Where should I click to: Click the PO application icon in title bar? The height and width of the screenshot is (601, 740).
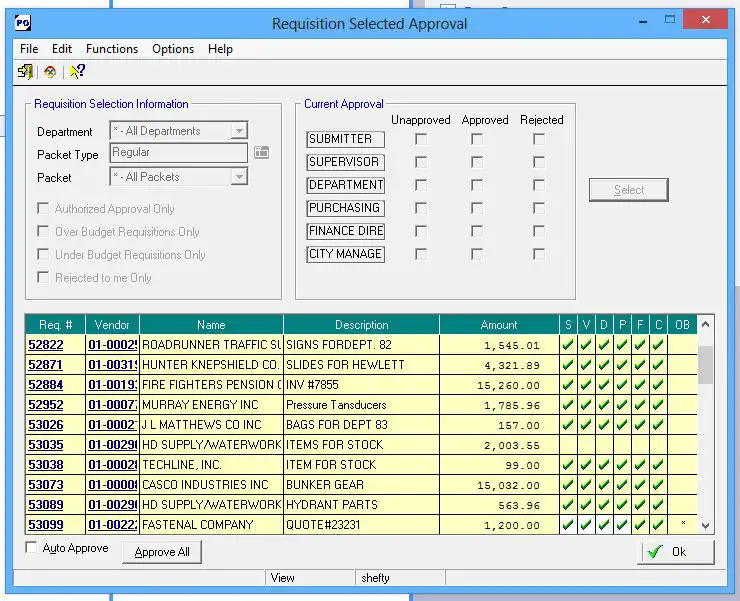(x=23, y=22)
